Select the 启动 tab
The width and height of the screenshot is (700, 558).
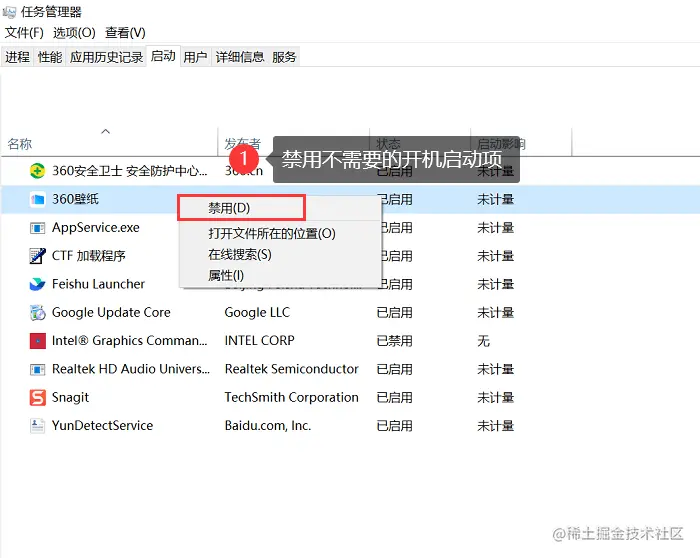(x=163, y=56)
